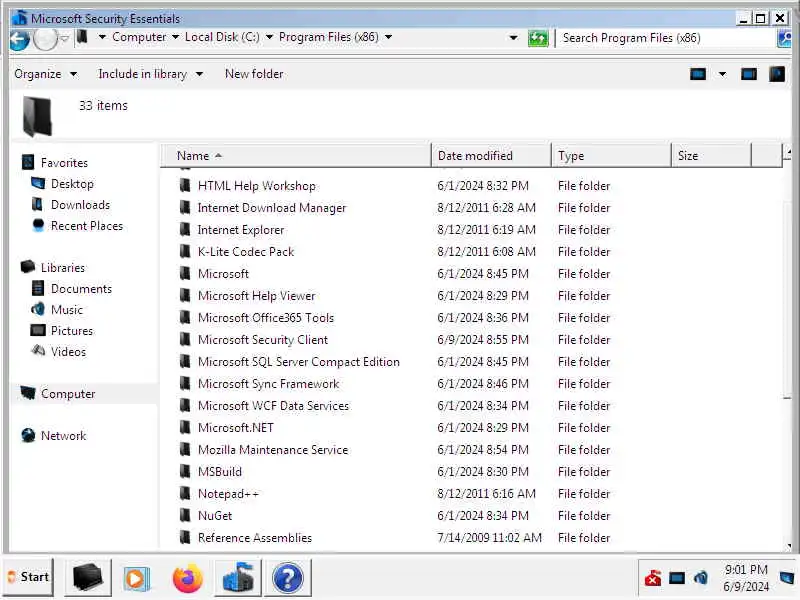The height and width of the screenshot is (600, 800).
Task: Open the Organize menu
Action: 45,74
